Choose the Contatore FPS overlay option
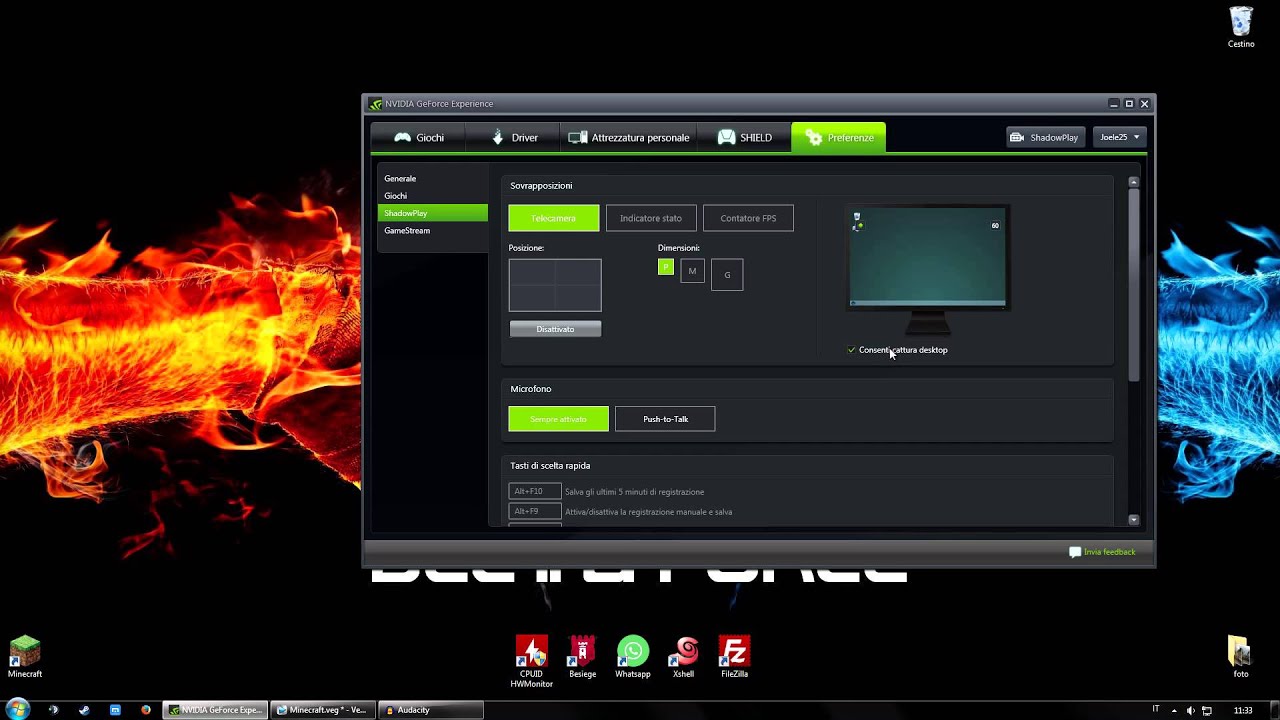Viewport: 1280px width, 720px height. pyautogui.click(x=748, y=218)
